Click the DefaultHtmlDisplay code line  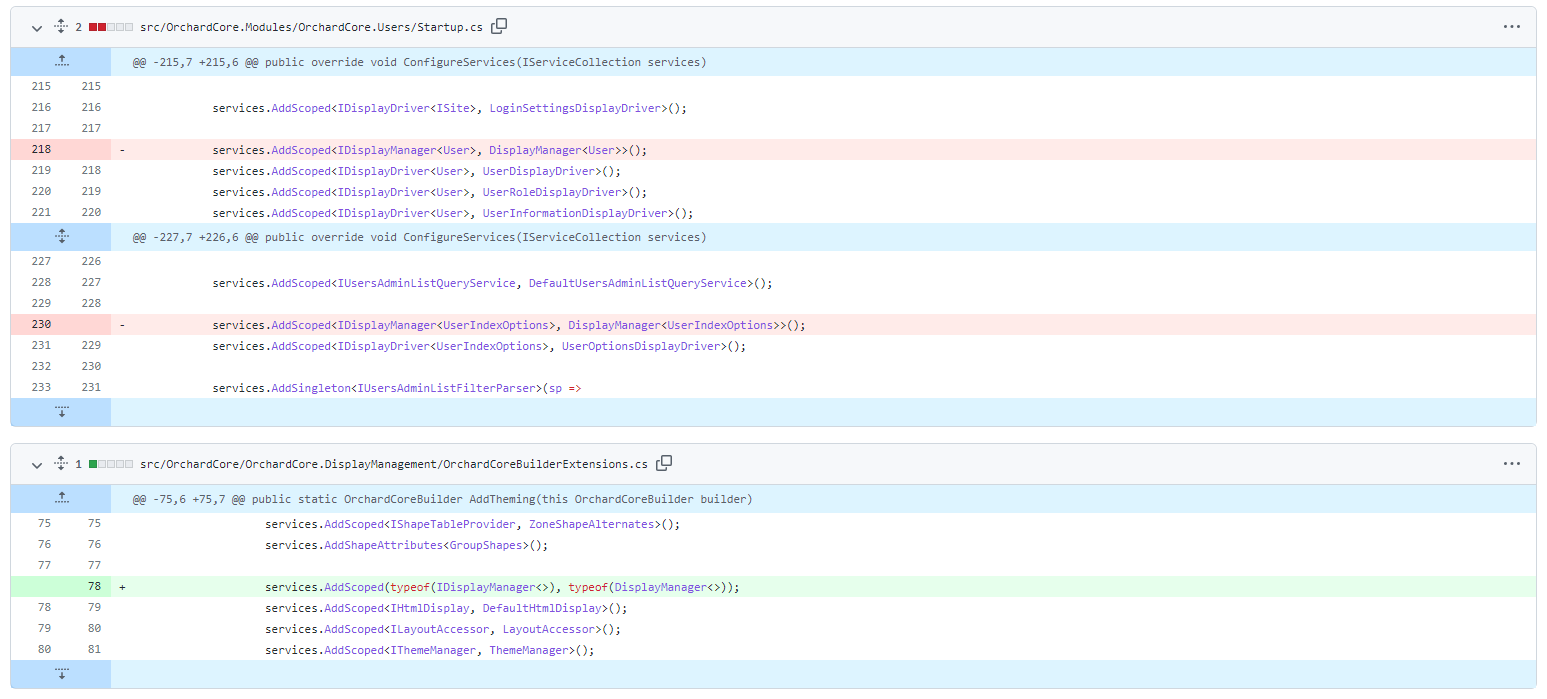coord(446,608)
